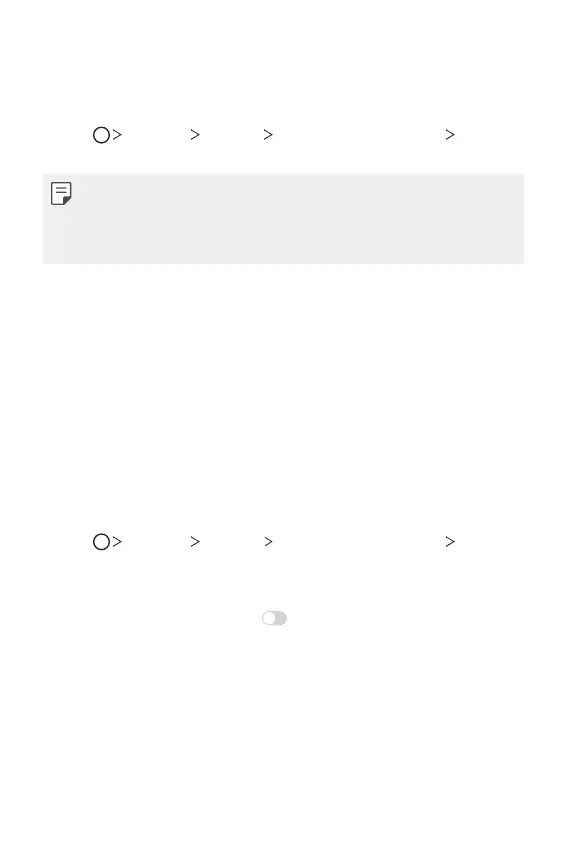Screen dimensions: 567x850
Task: Select last chevron in the upper navigation path
Action: pos(450,134)
